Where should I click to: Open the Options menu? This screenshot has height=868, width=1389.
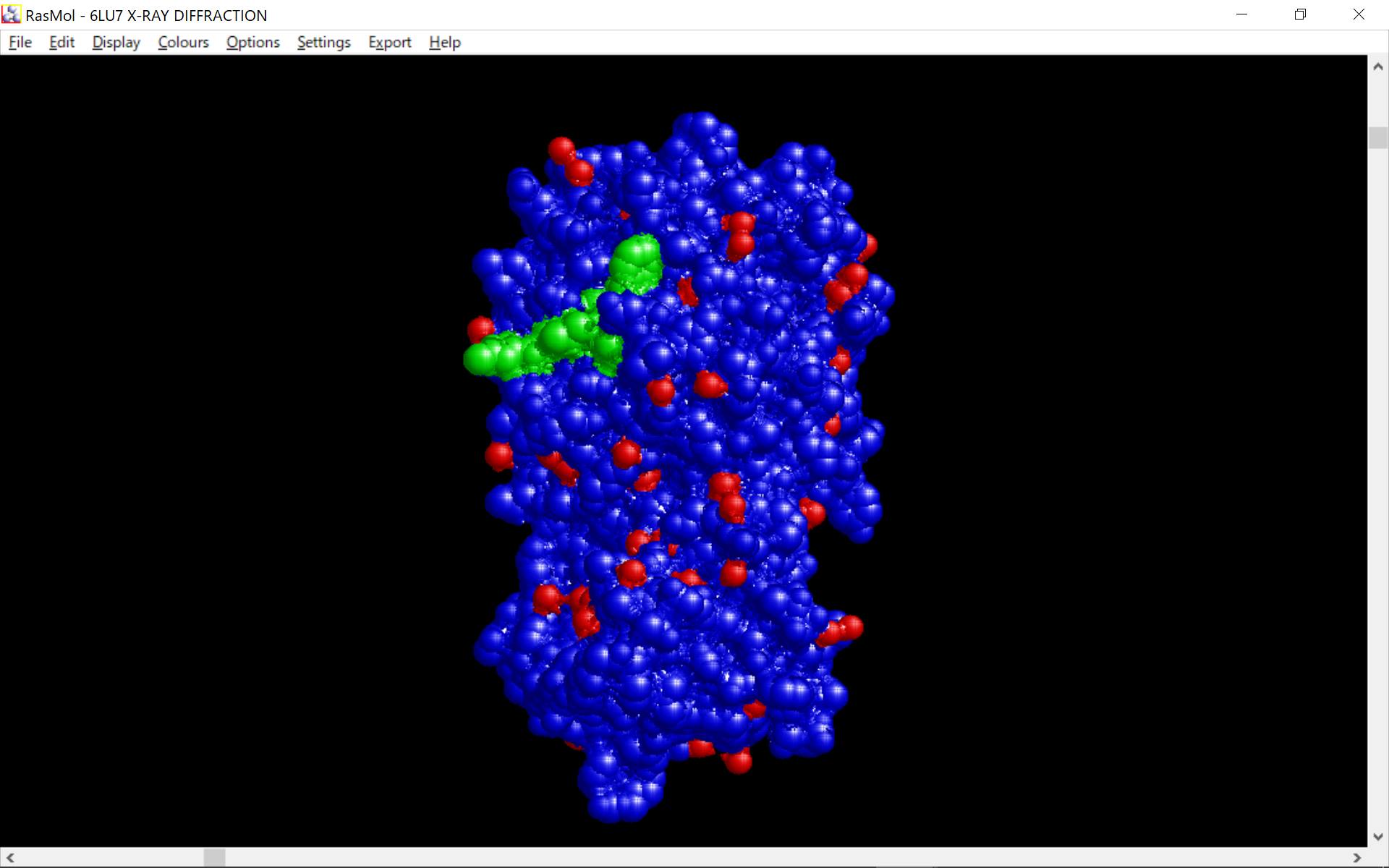coord(252,43)
